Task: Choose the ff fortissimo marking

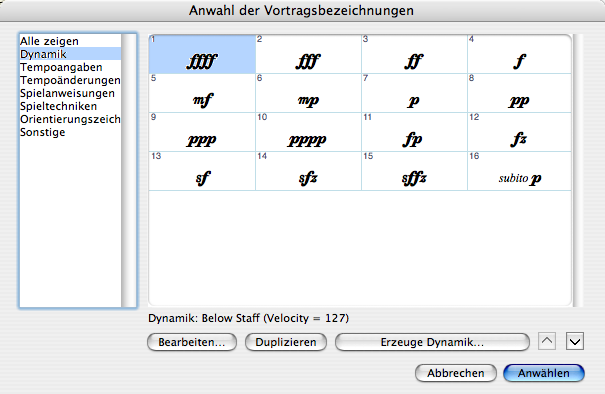Action: coord(414,54)
